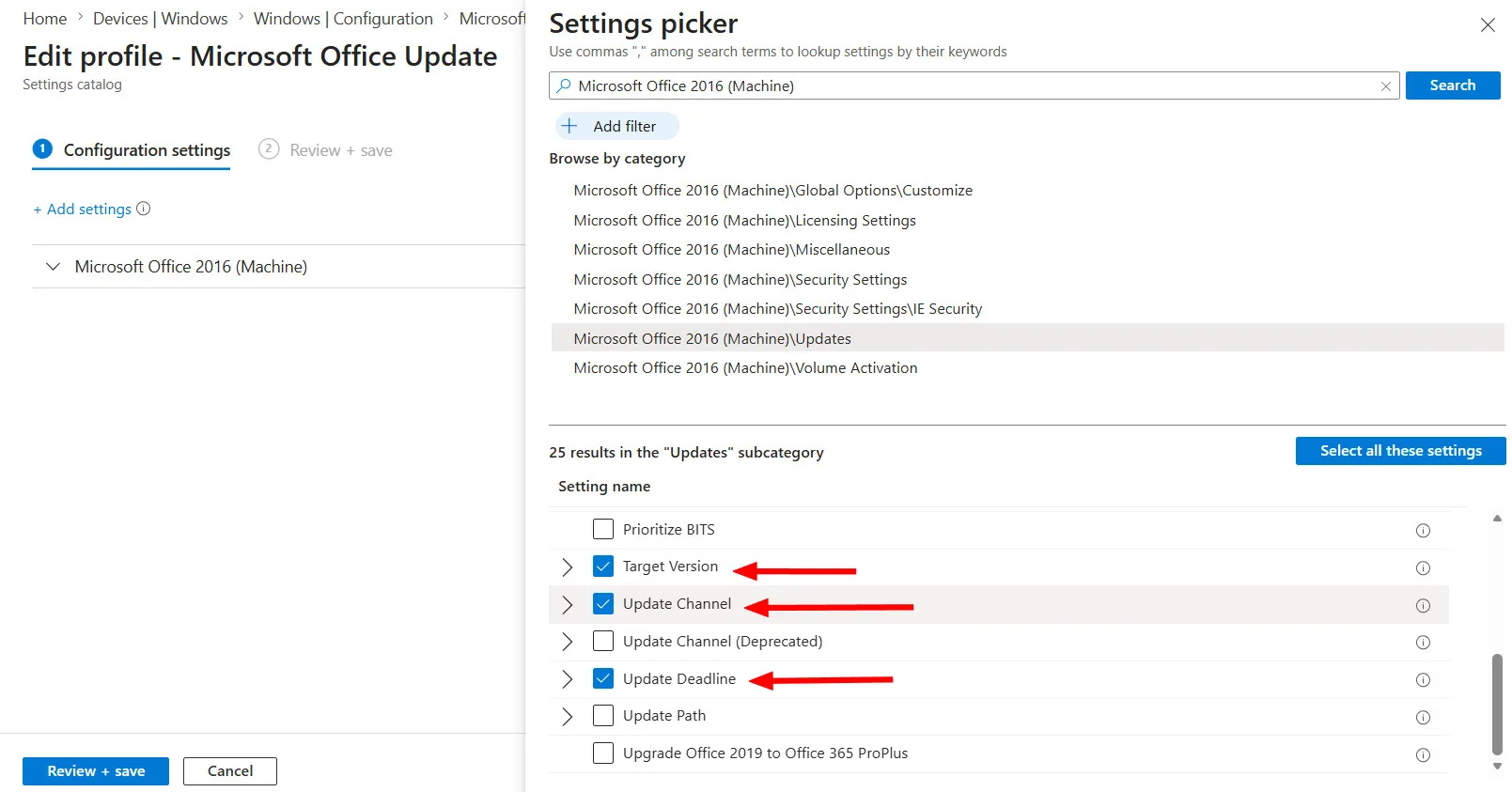
Task: Click the Search button
Action: coord(1453,85)
